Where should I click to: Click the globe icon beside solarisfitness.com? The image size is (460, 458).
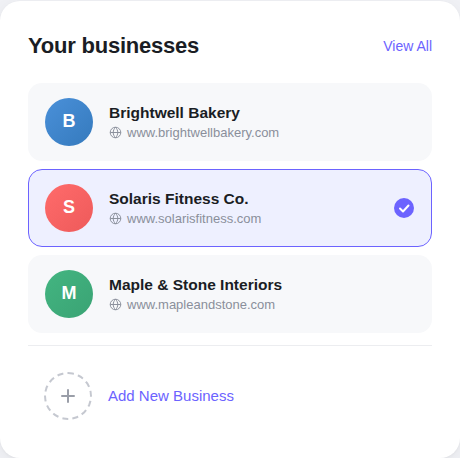115,219
